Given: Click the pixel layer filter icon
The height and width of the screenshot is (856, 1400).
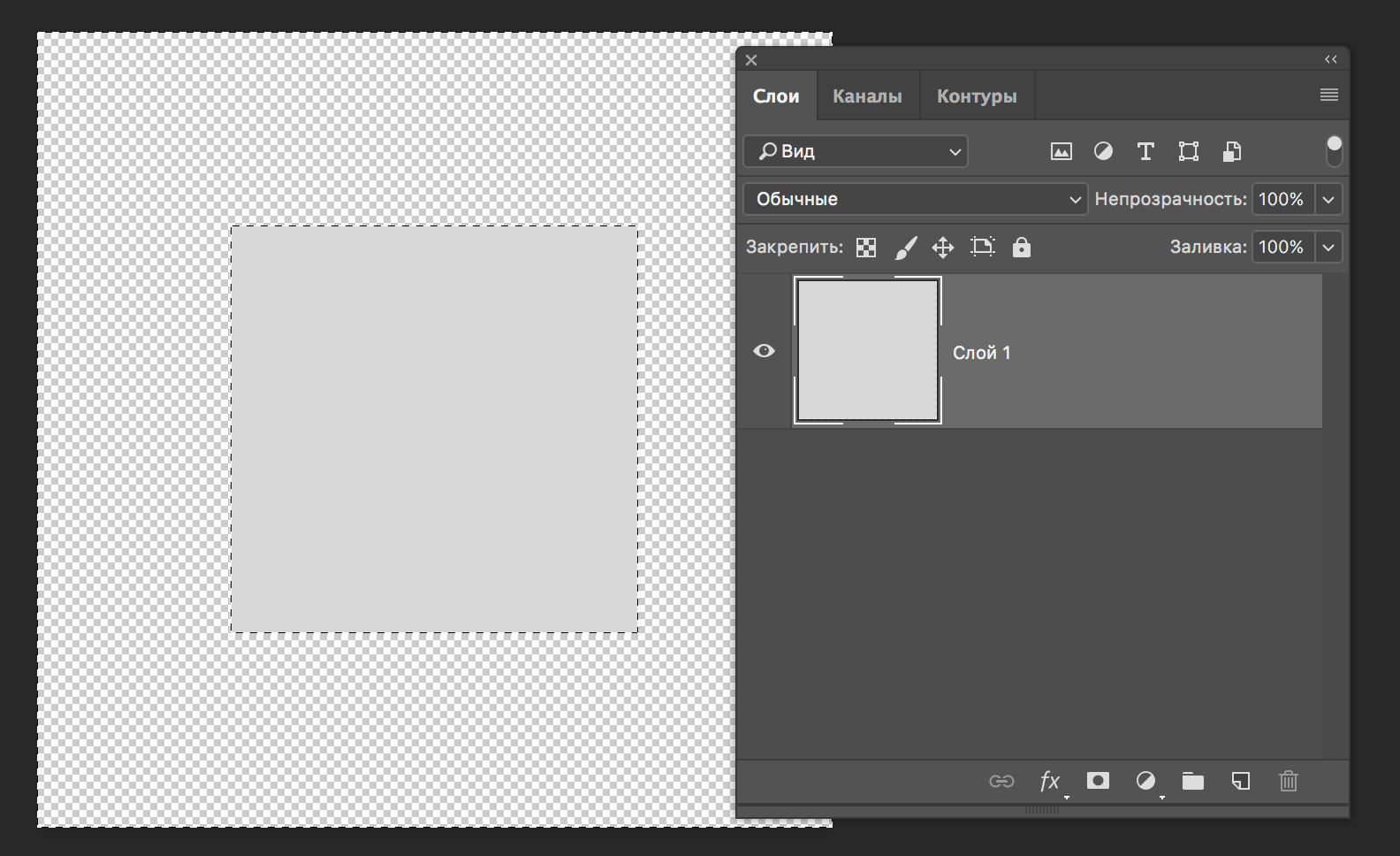Looking at the screenshot, I should [1061, 151].
